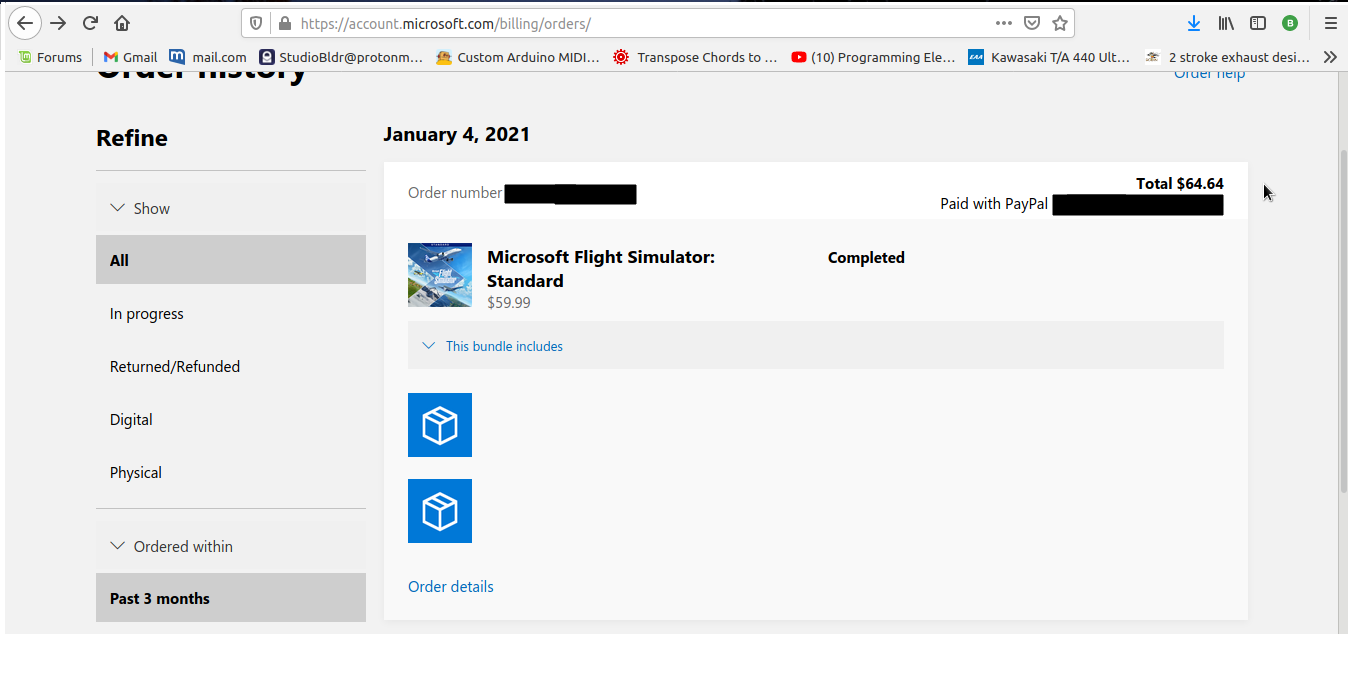Click the Order number label
The image size is (1348, 692).
click(455, 193)
